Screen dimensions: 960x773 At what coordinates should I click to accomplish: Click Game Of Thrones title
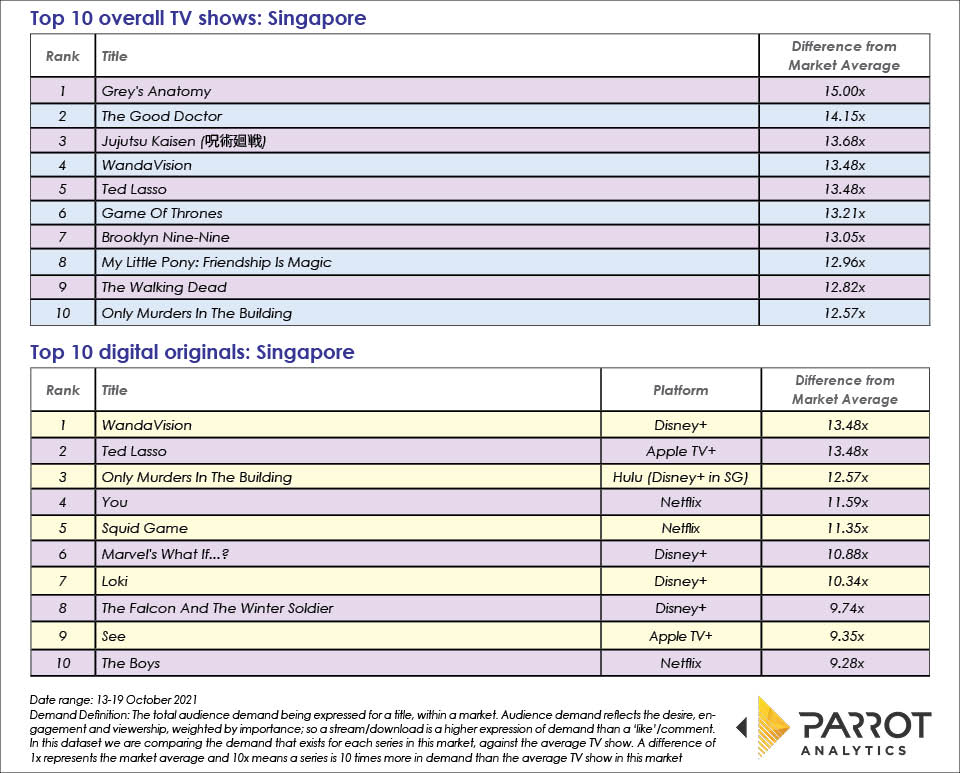tap(161, 213)
